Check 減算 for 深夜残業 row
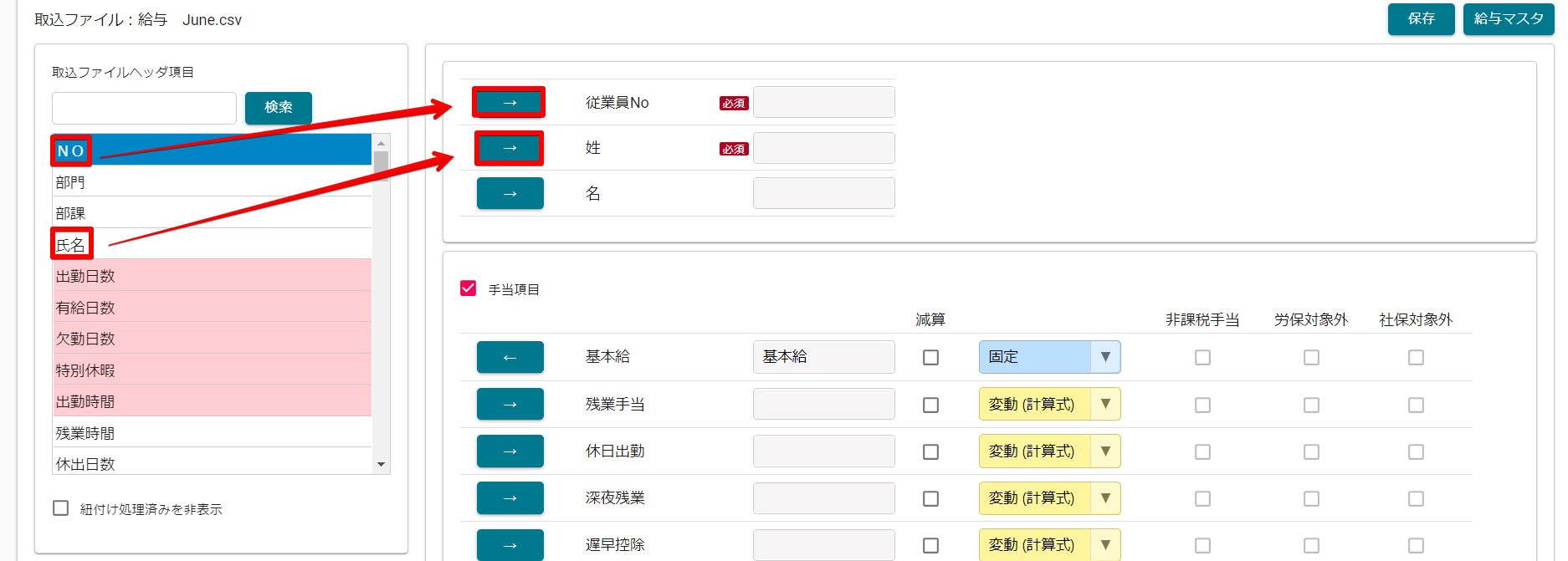This screenshot has width=1568, height=561. pos(930,498)
